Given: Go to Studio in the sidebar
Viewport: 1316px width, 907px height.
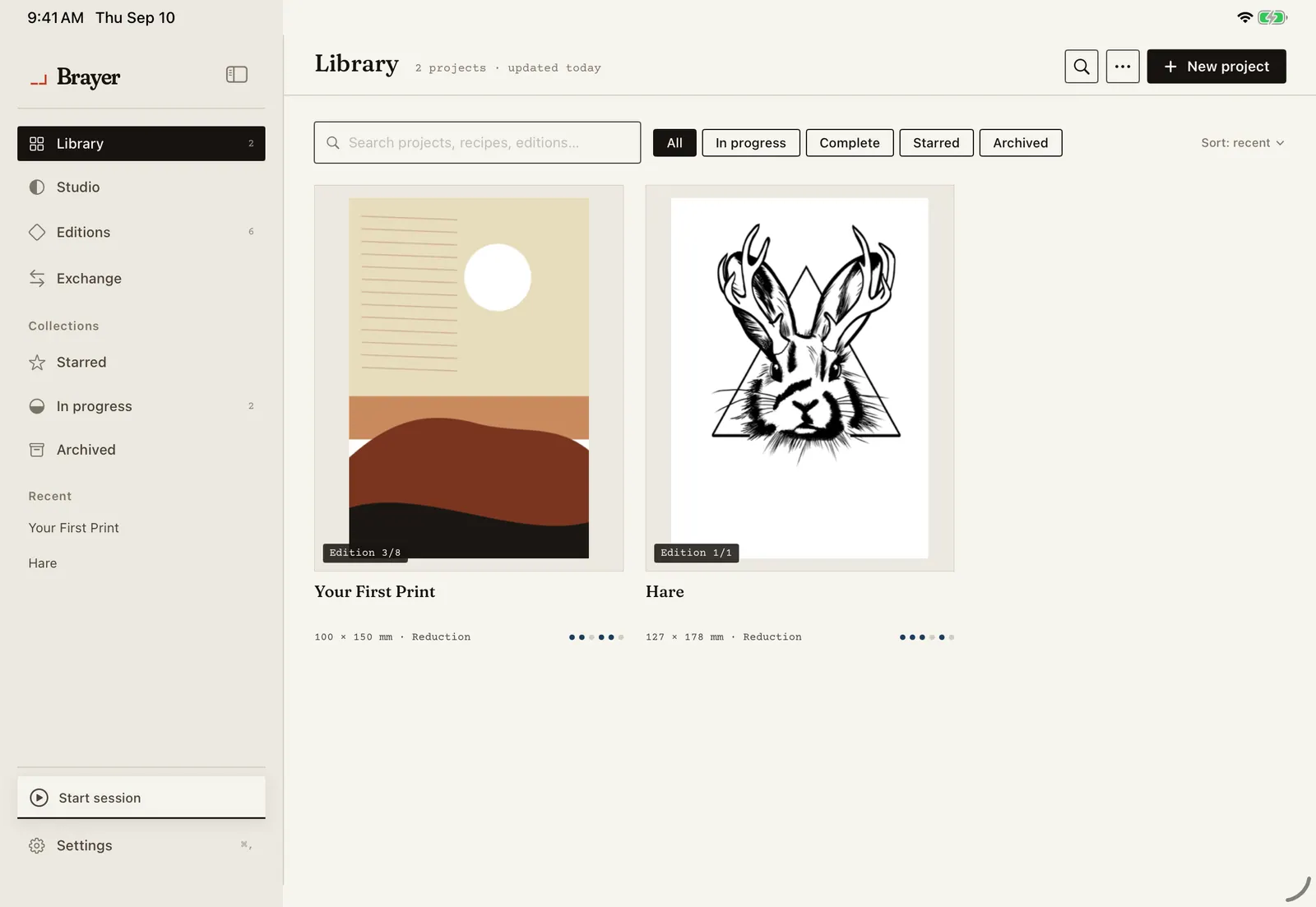Looking at the screenshot, I should [141, 187].
